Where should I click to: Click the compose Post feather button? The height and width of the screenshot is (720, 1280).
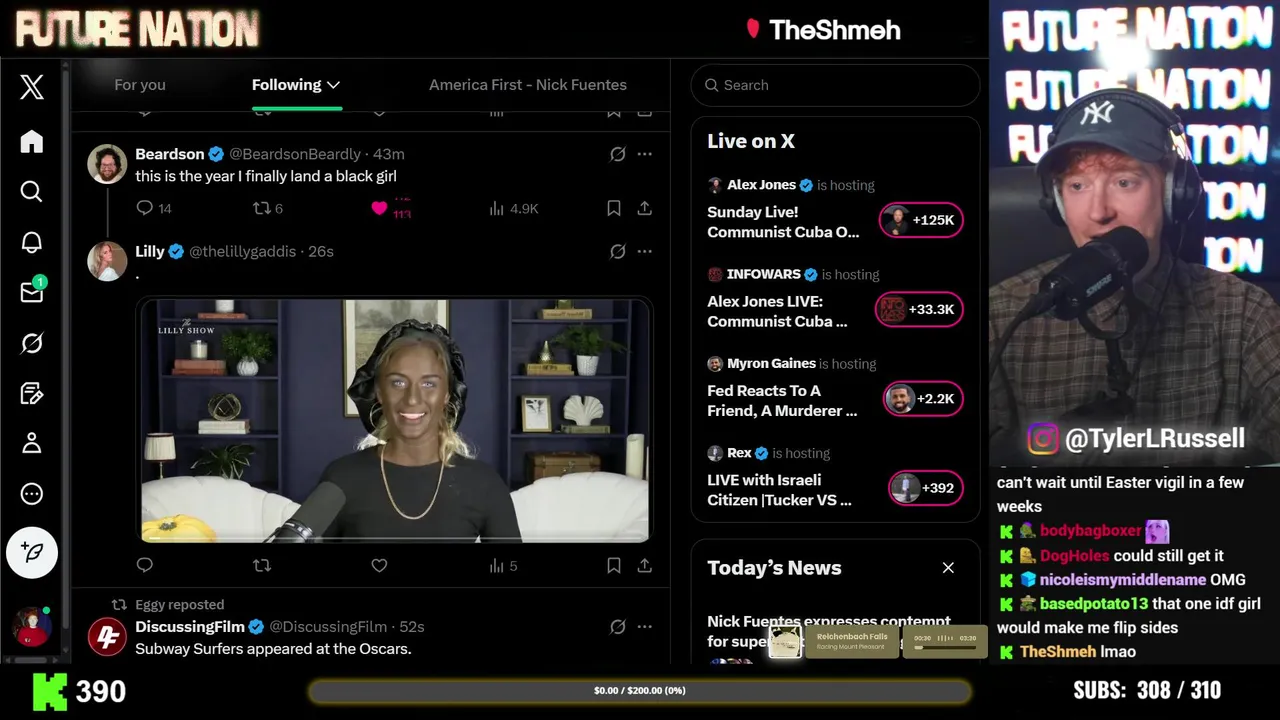[x=32, y=552]
